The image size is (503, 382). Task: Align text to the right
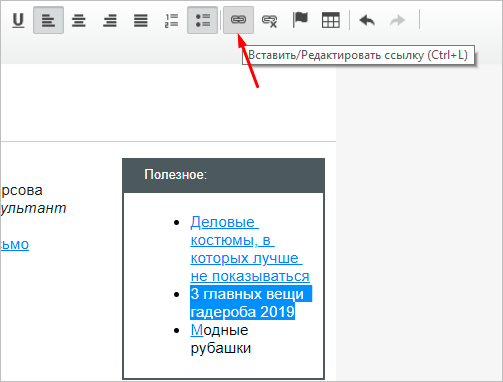click(x=110, y=20)
